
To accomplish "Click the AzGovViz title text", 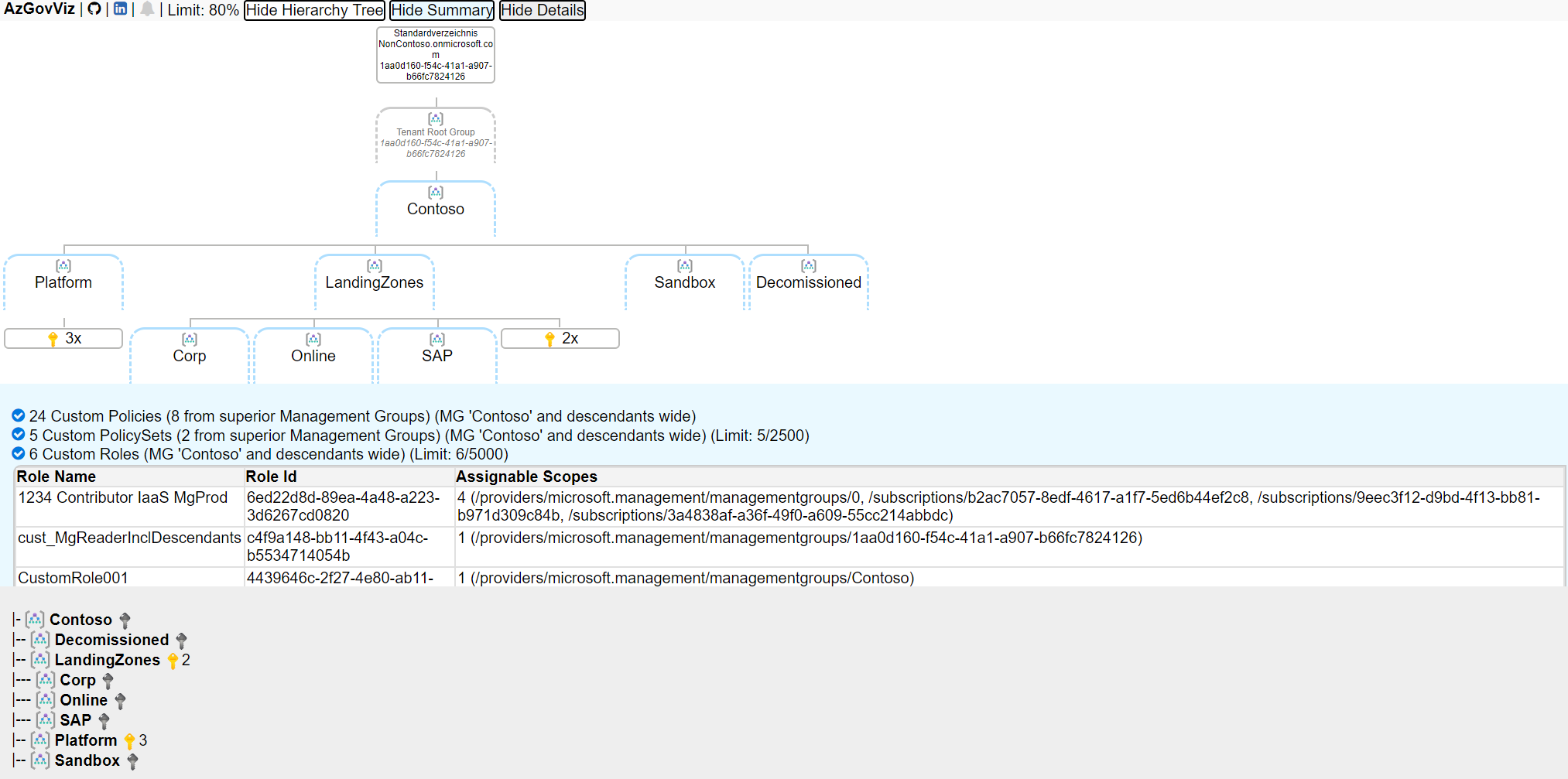I will pos(39,9).
